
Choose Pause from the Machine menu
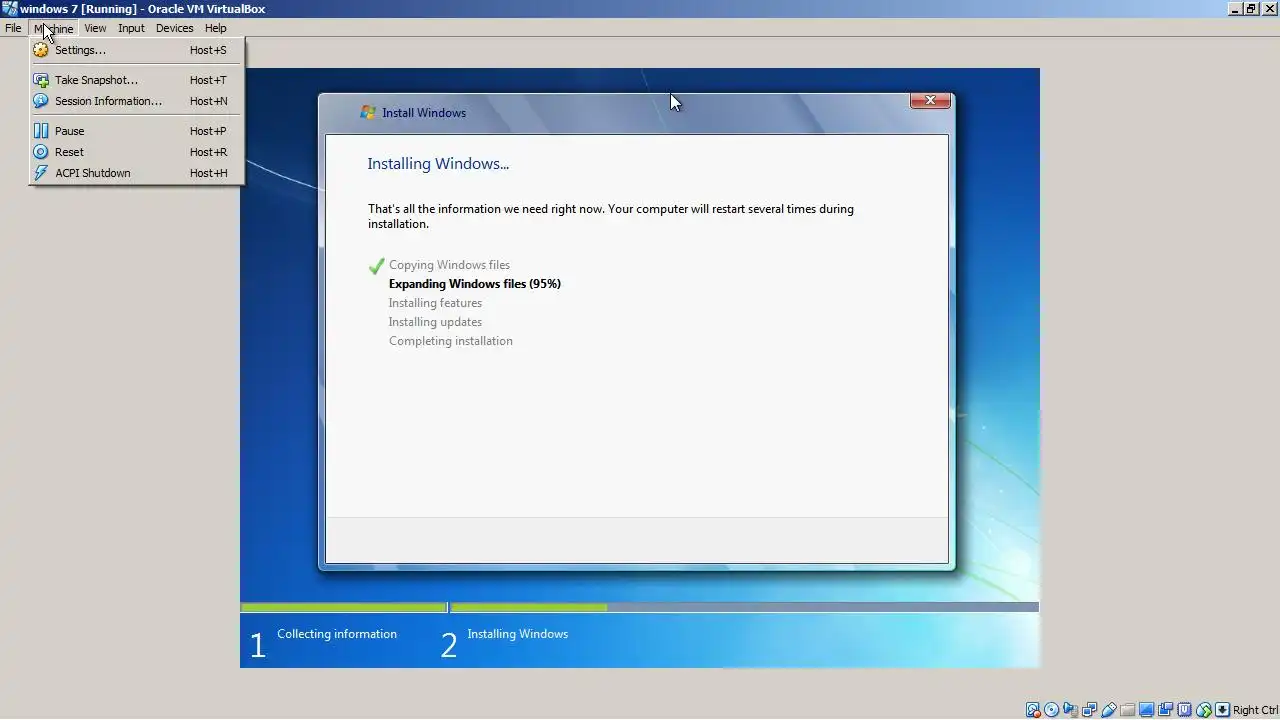tap(137, 131)
